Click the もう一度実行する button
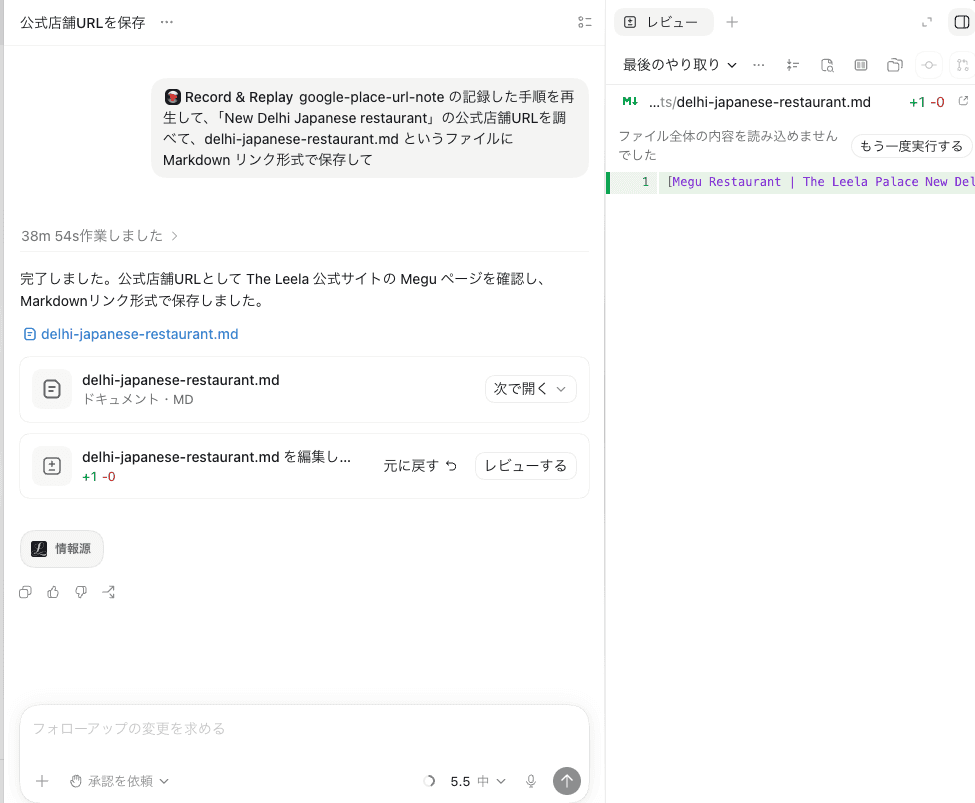The height and width of the screenshot is (803, 975). (911, 146)
